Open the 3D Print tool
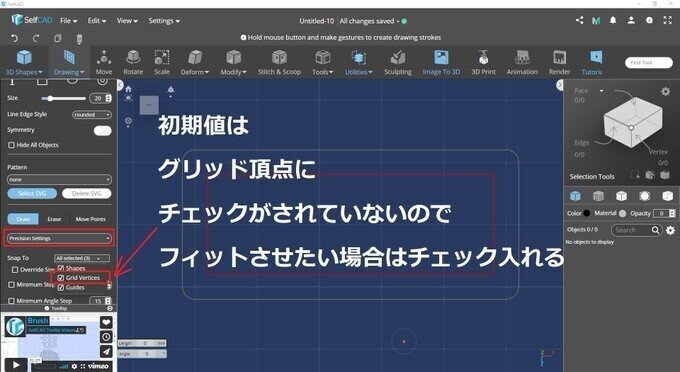This screenshot has width=680, height=372. point(484,62)
